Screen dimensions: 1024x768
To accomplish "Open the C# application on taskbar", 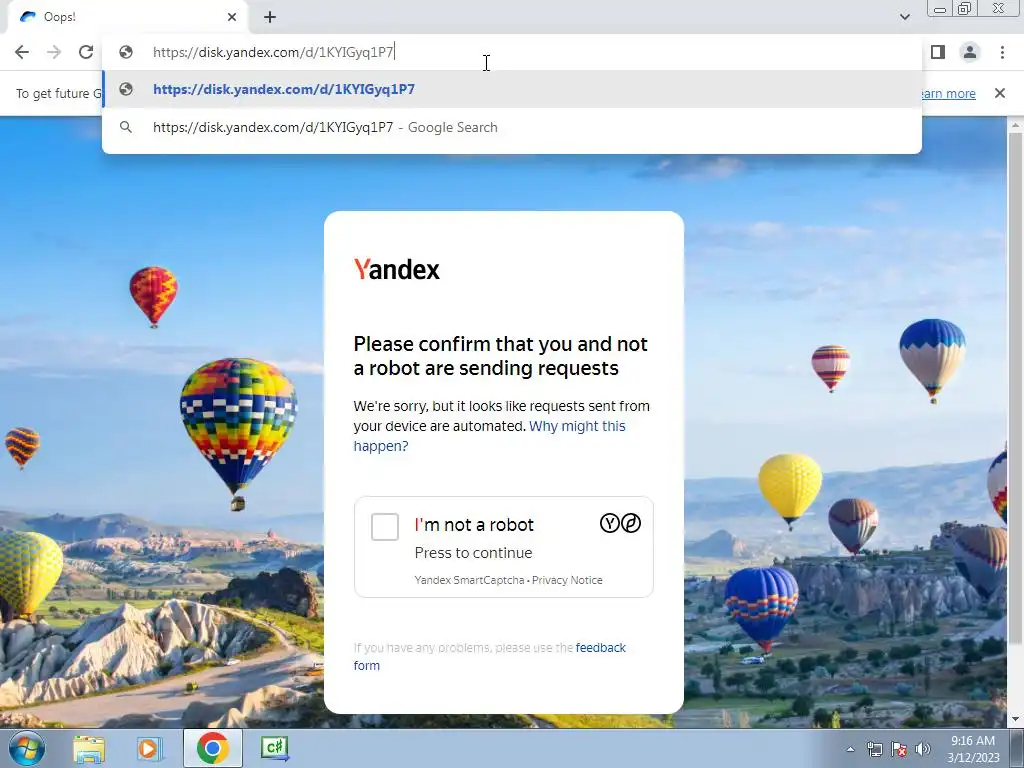I will 274,748.
